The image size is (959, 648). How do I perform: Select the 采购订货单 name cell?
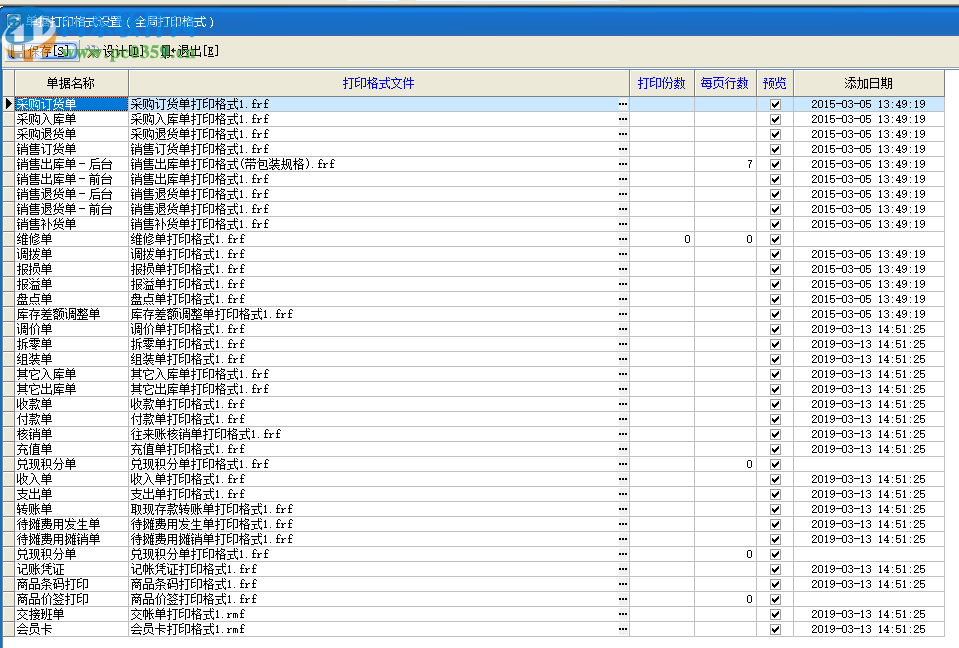click(x=72, y=104)
